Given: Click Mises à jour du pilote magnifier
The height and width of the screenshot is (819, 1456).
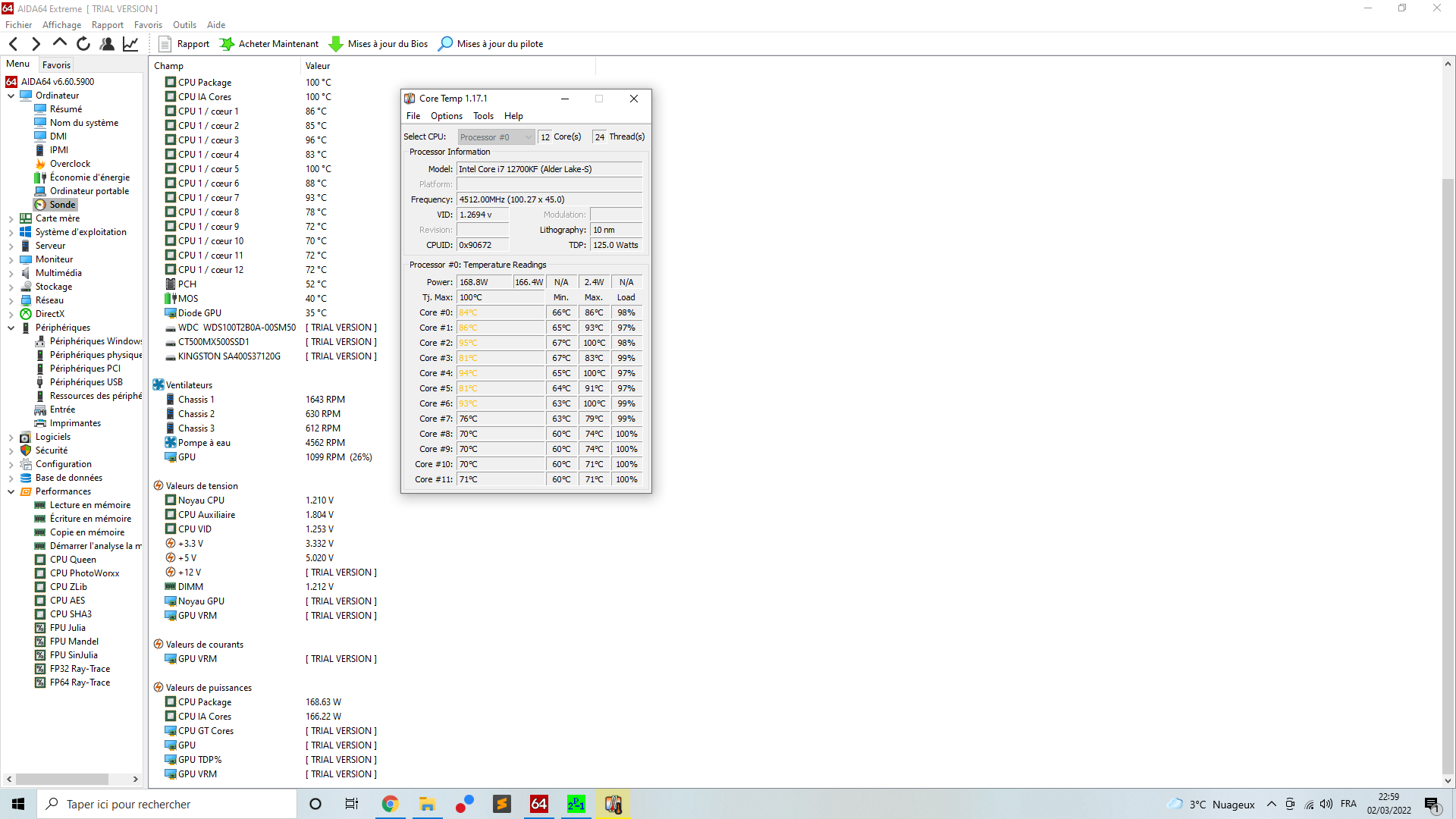Looking at the screenshot, I should point(446,44).
